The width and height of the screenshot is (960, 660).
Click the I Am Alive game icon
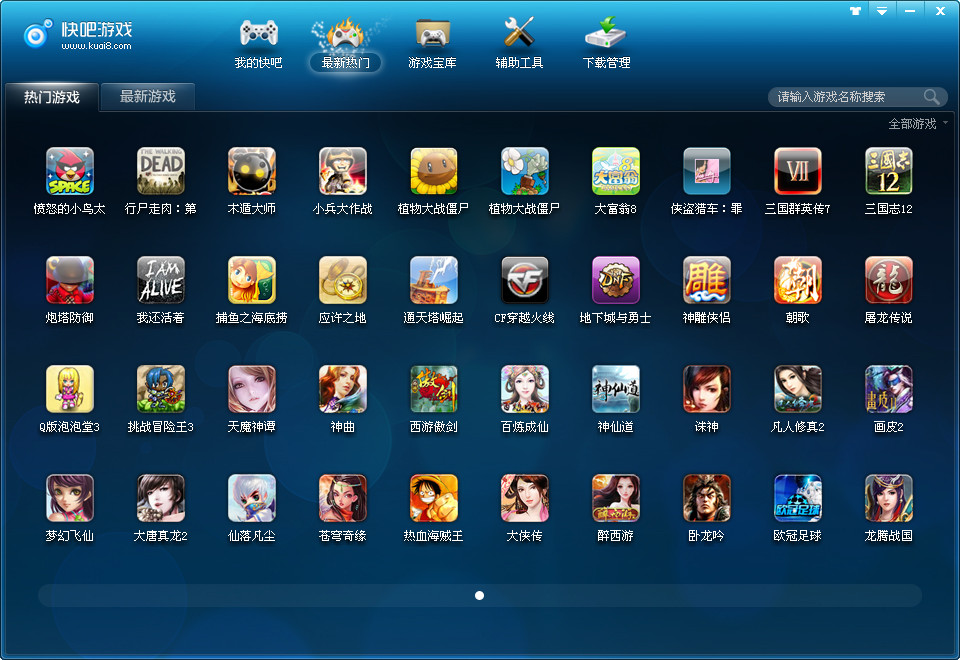[x=161, y=280]
